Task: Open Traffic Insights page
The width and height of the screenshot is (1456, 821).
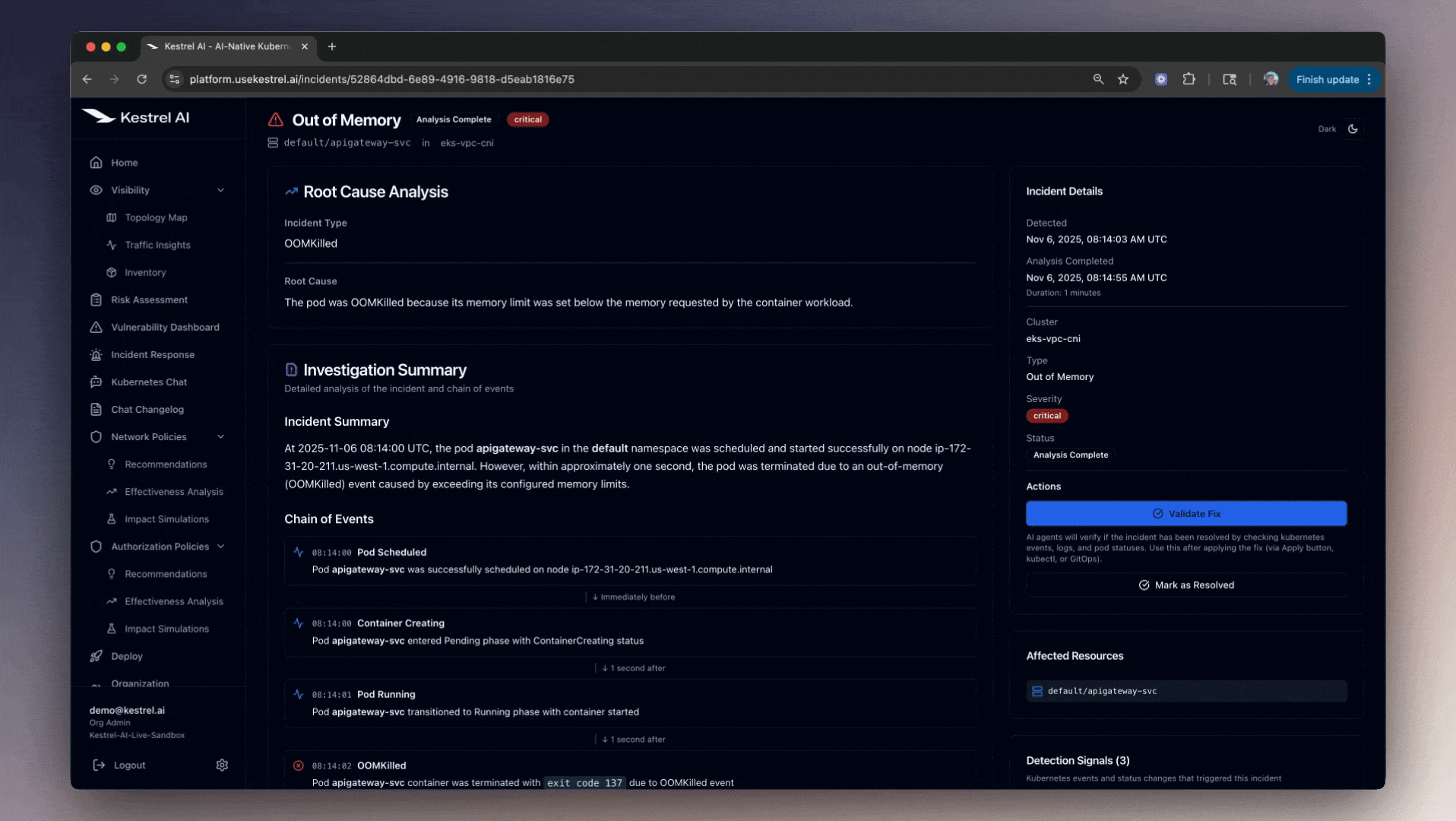Action: tap(157, 245)
